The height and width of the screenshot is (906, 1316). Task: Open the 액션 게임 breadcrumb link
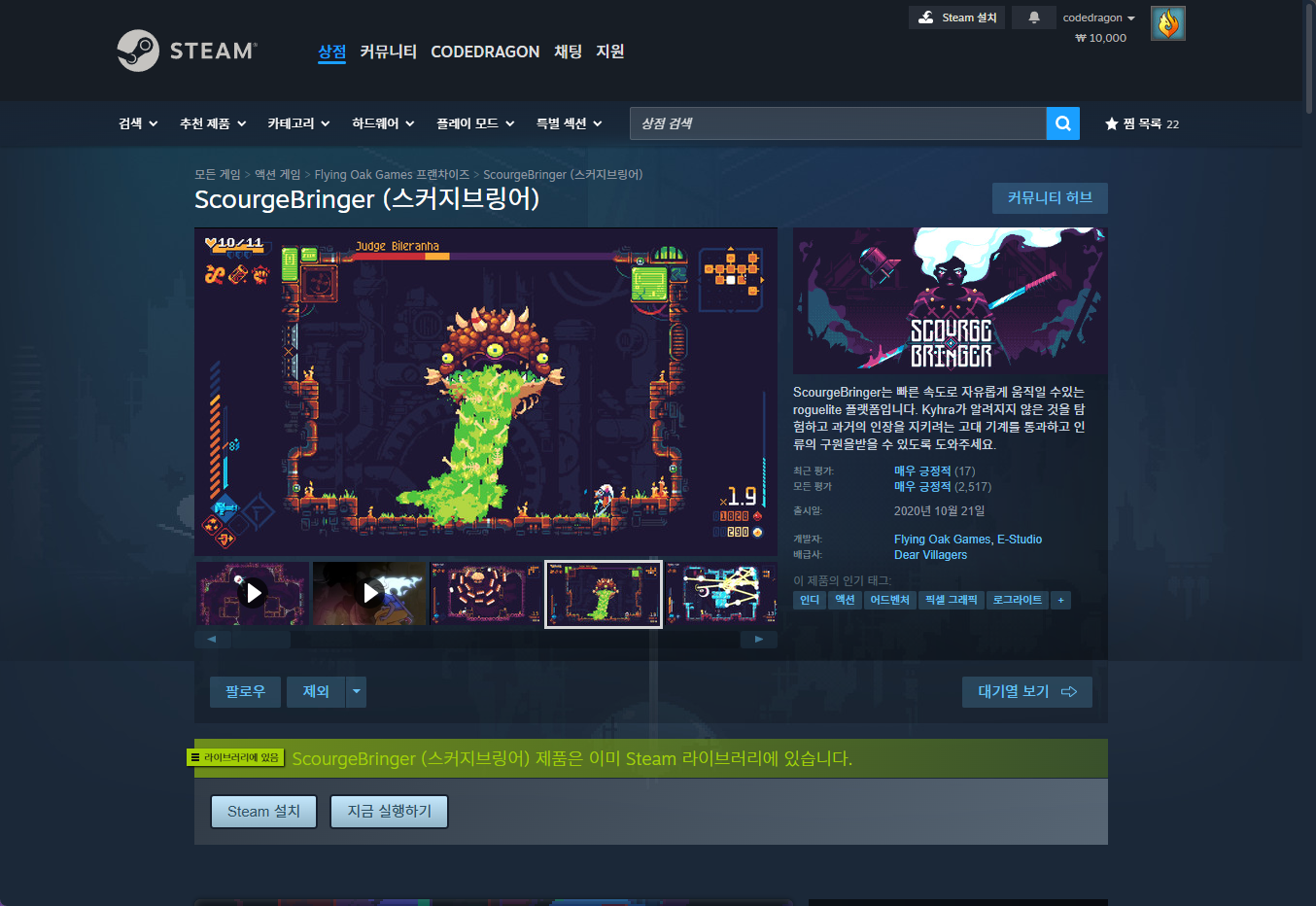point(278,175)
